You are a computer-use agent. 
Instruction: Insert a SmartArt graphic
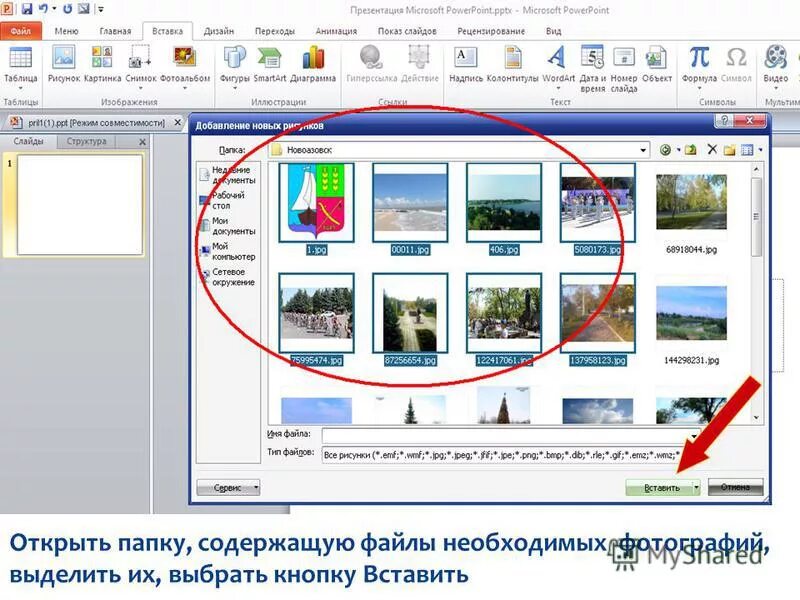[270, 64]
